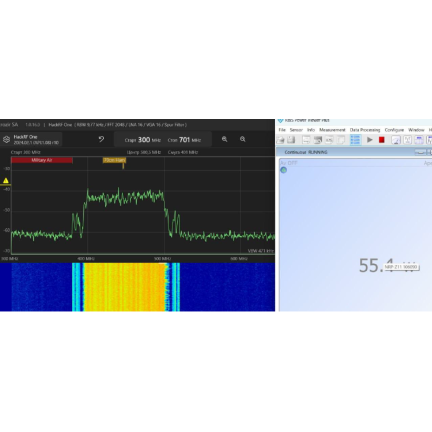Start measurement with the gray play button
The height and width of the screenshot is (432, 432).
[x=370, y=140]
